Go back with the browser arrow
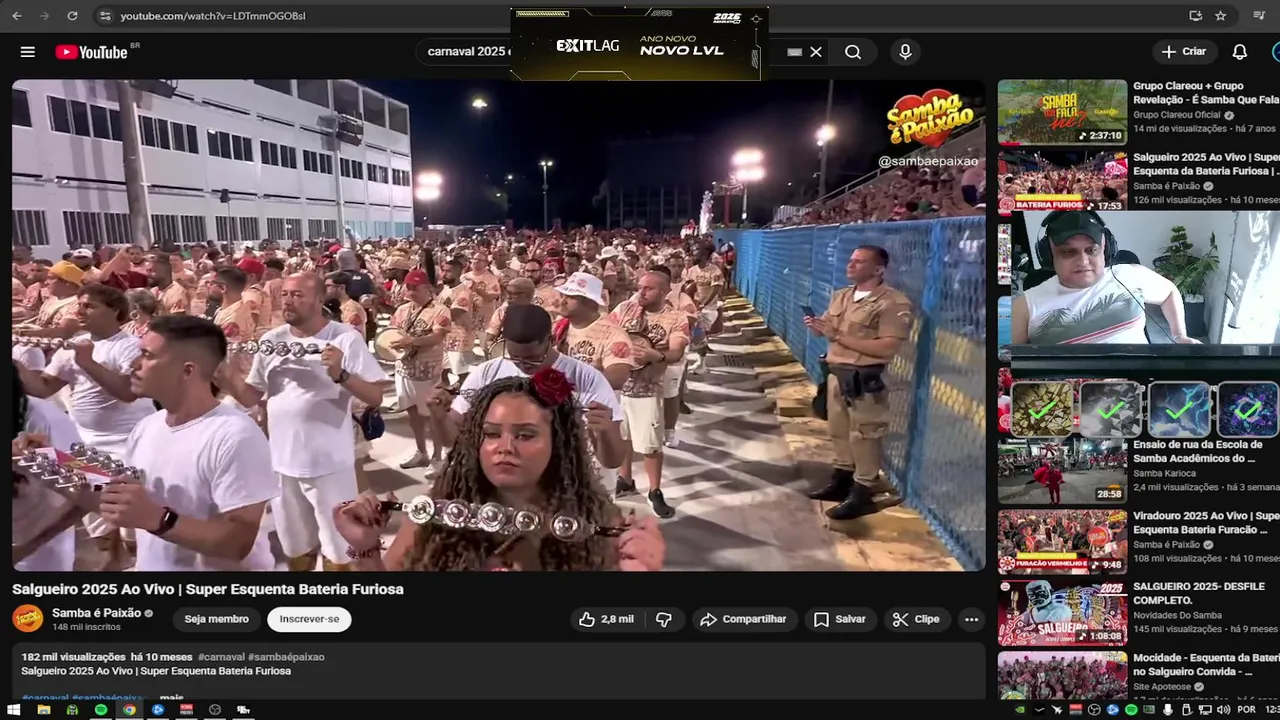The width and height of the screenshot is (1280, 720). (x=15, y=16)
